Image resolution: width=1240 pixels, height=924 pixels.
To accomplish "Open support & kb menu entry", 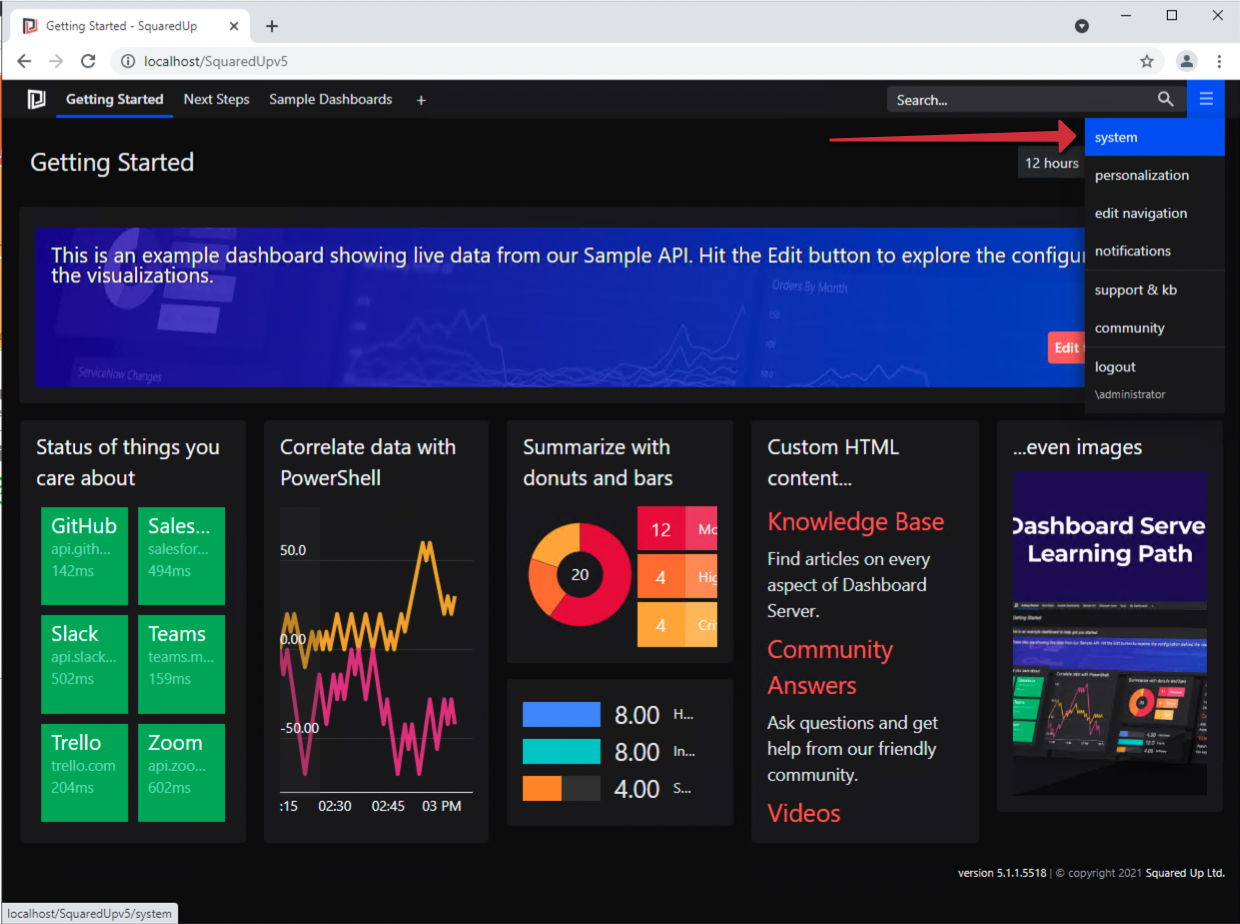I will [x=1154, y=290].
